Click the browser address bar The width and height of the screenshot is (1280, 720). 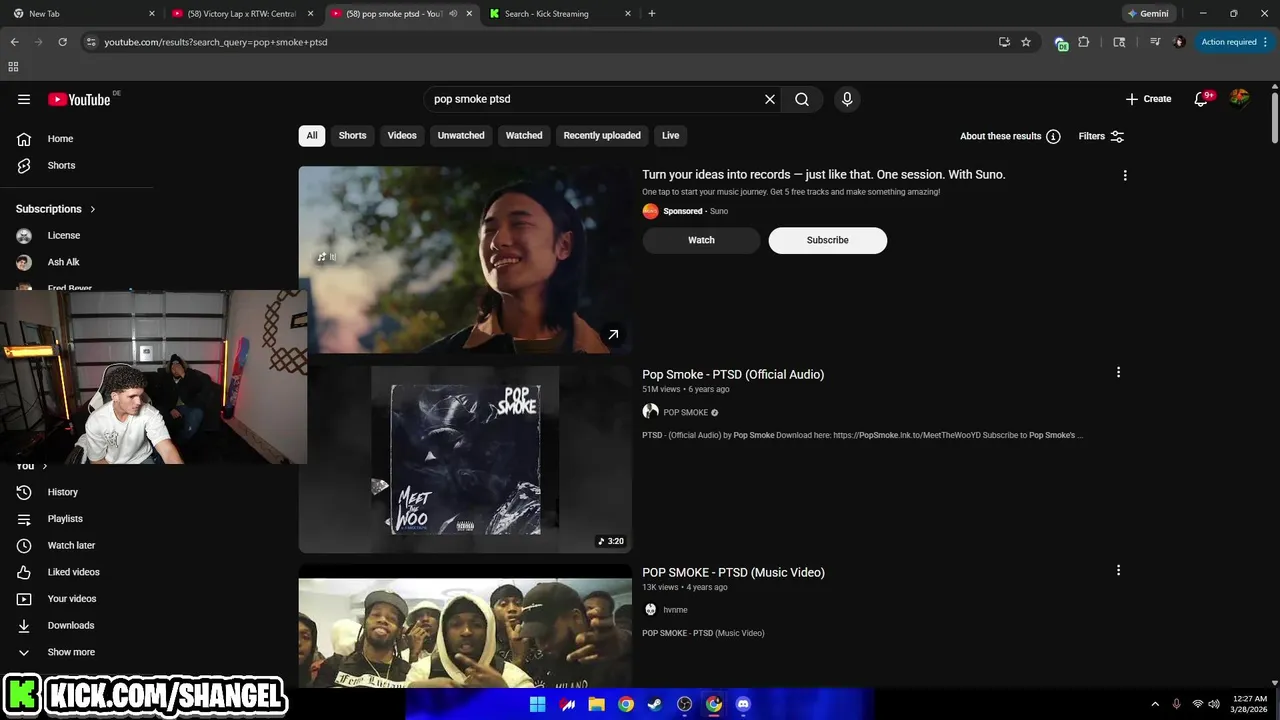(x=540, y=42)
